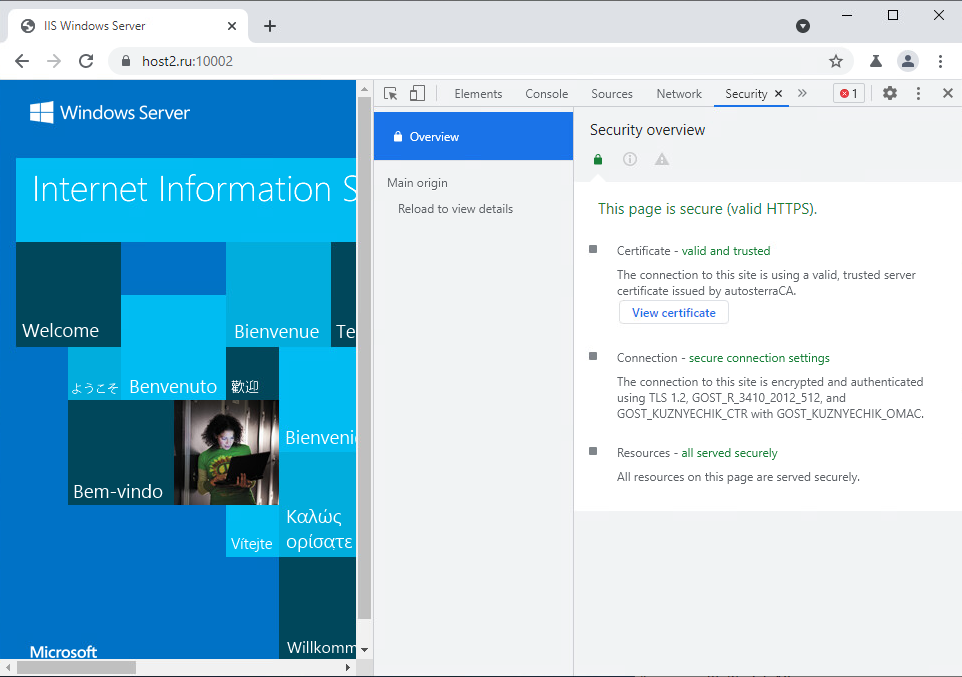This screenshot has width=962, height=677.
Task: Click the green secure lock indicator
Action: click(x=598, y=160)
